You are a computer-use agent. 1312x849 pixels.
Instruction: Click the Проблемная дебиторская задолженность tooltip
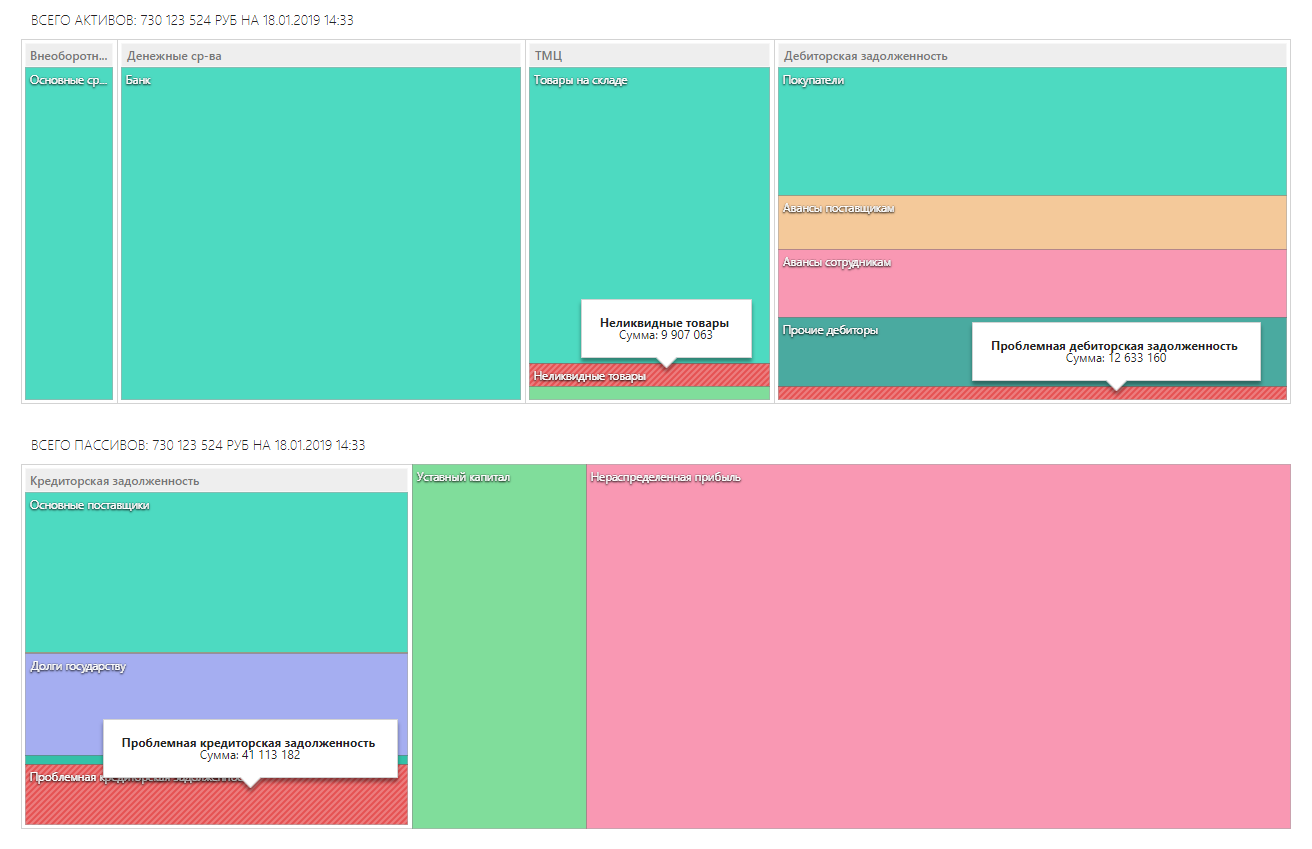[1114, 351]
